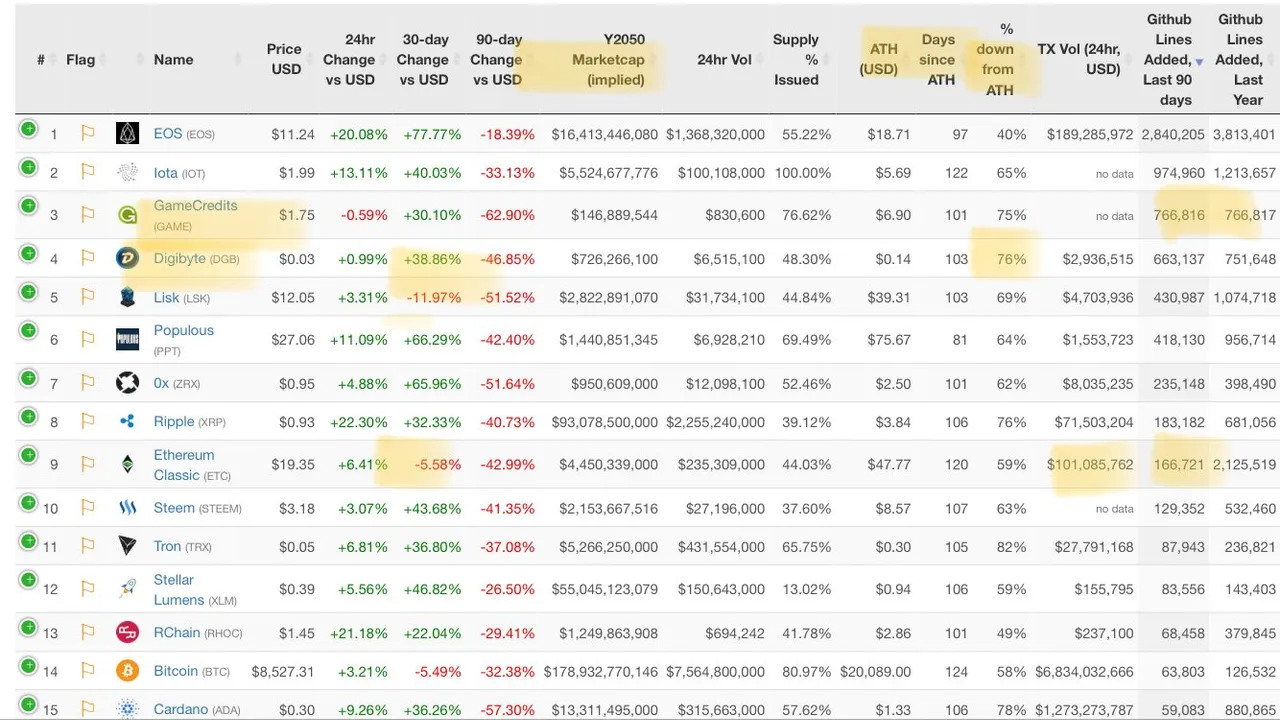The height and width of the screenshot is (720, 1280).
Task: Click the GameCredits logo icon
Action: point(127,215)
